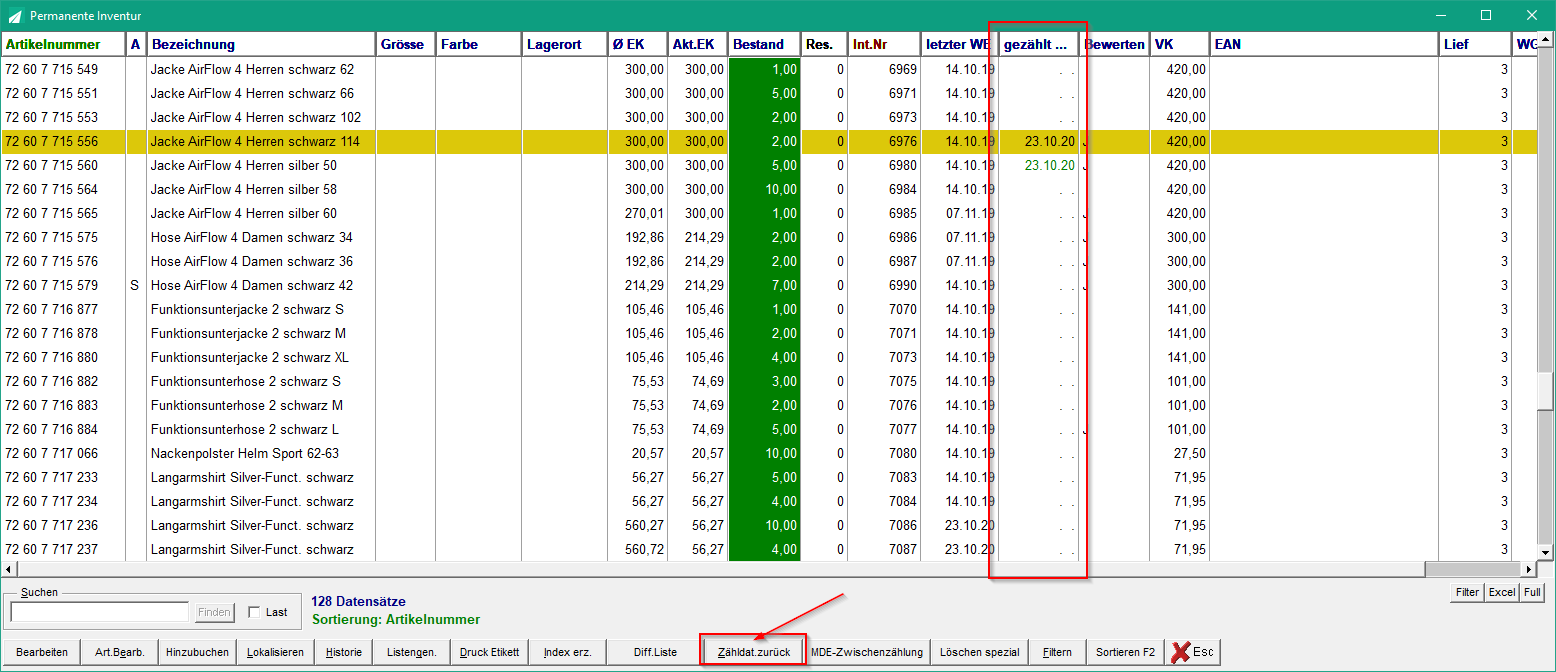1556x672 pixels.
Task: Select row Nackenpolster Helm Sport 62-63
Action: click(x=769, y=453)
